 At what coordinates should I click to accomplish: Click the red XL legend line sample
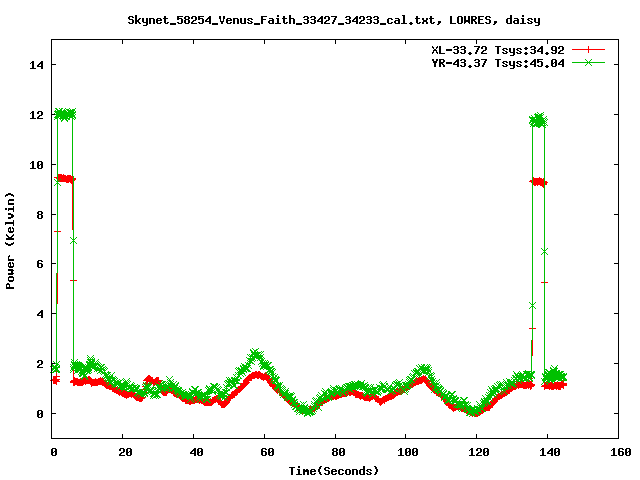pyautogui.click(x=588, y=50)
